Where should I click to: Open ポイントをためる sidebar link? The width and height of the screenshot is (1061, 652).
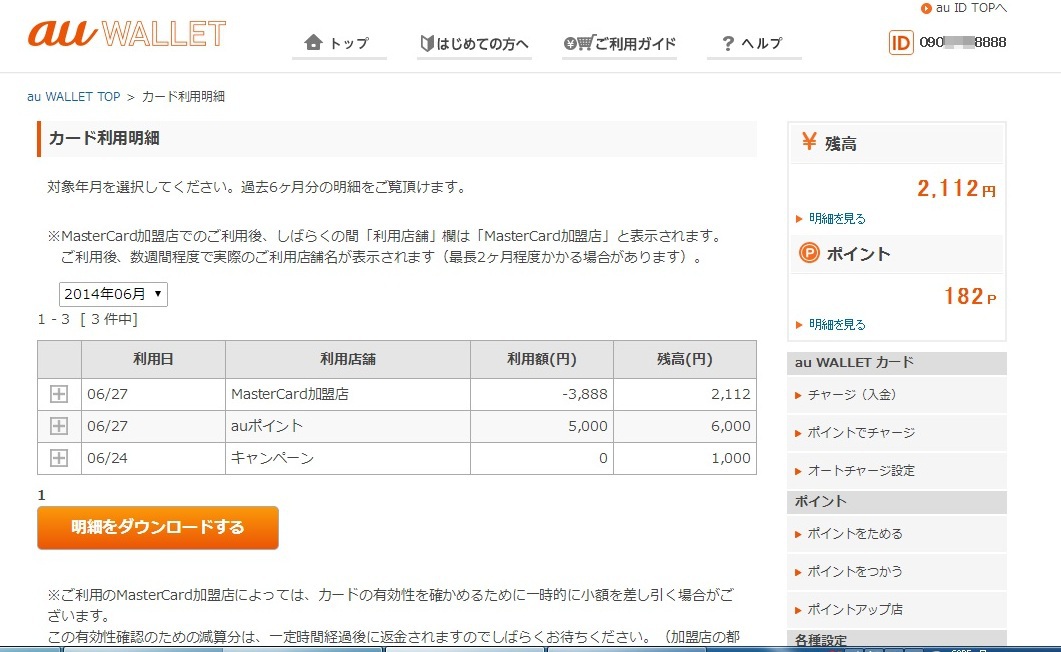855,534
